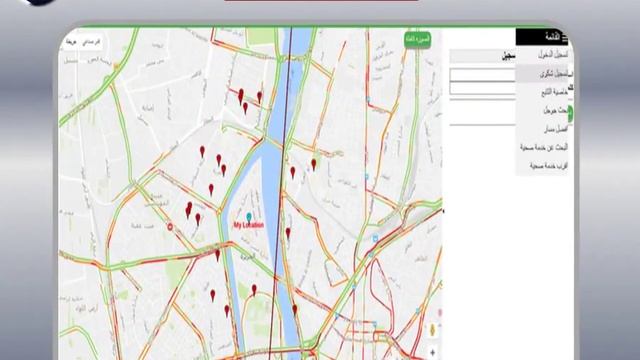The image size is (640, 360).
Task: Switch the map to خريطة view
Action: 71,42
